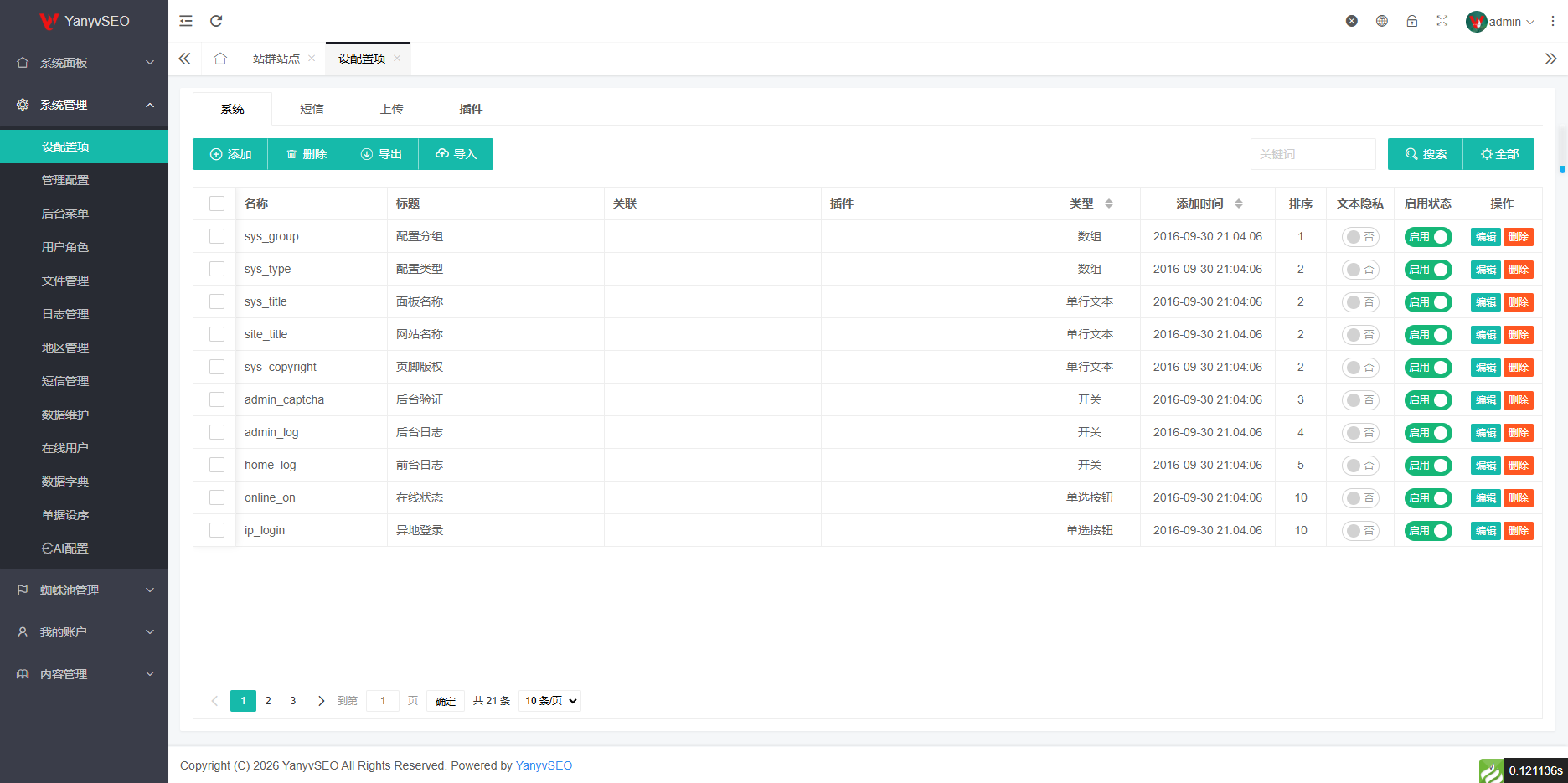Go to home tab icon

(220, 59)
